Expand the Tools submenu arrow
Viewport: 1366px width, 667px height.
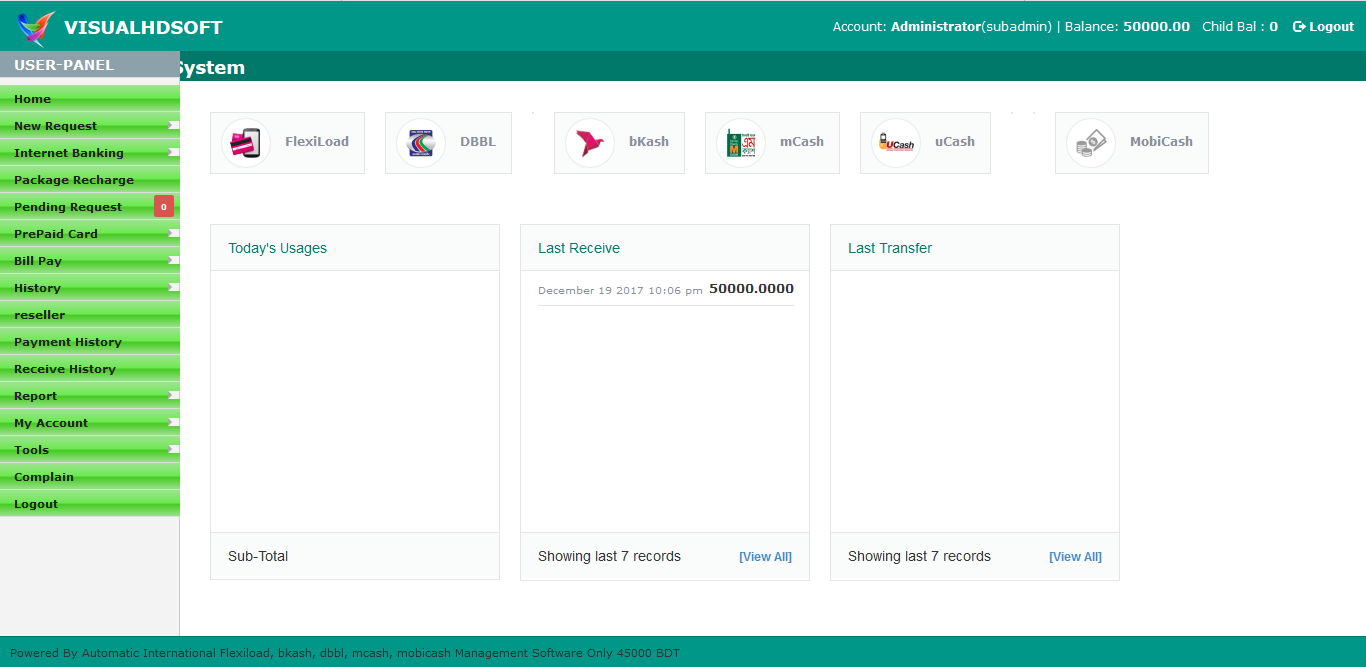point(174,449)
